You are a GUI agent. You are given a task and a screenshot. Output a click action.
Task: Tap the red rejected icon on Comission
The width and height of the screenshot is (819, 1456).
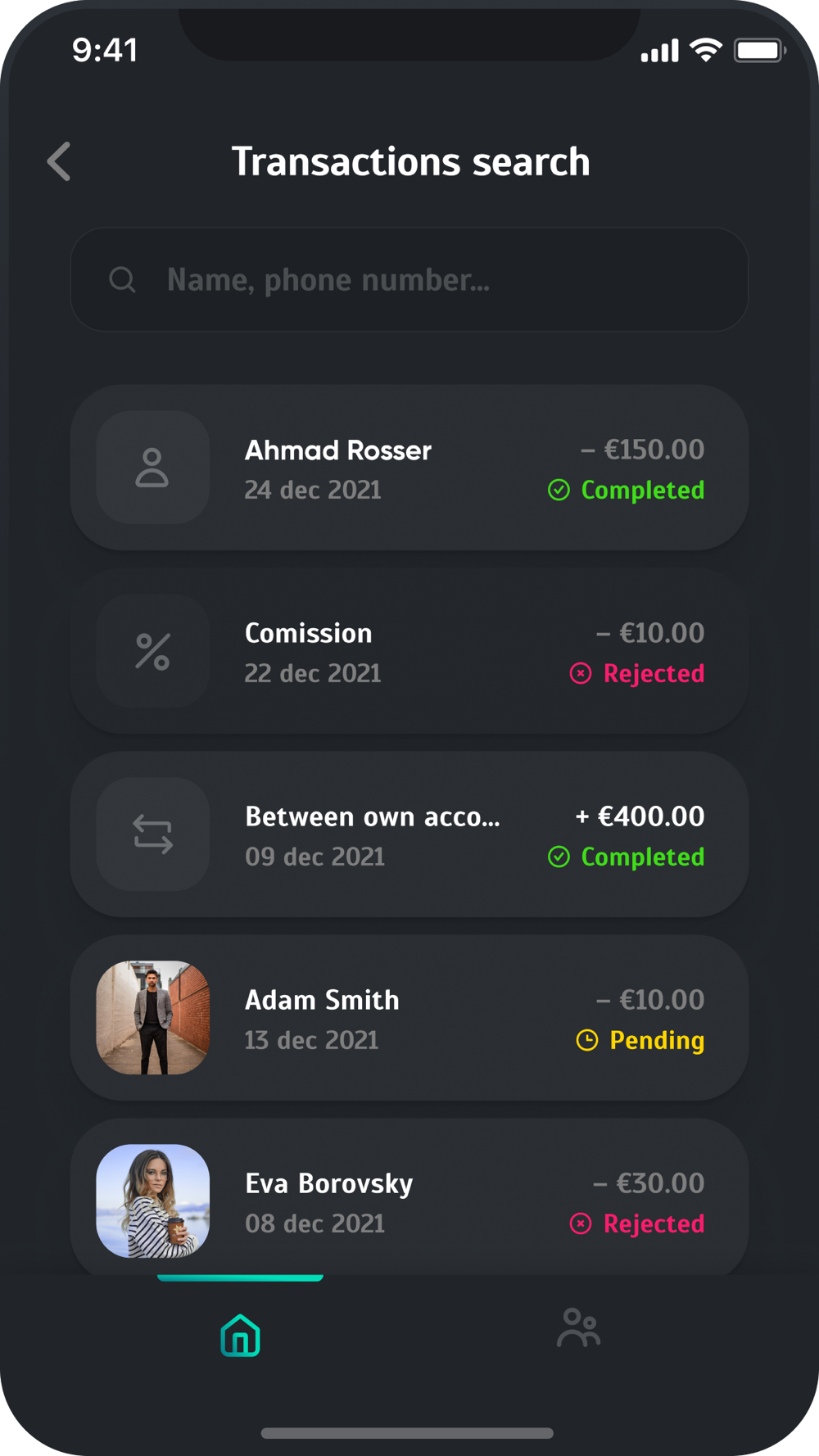(x=581, y=674)
